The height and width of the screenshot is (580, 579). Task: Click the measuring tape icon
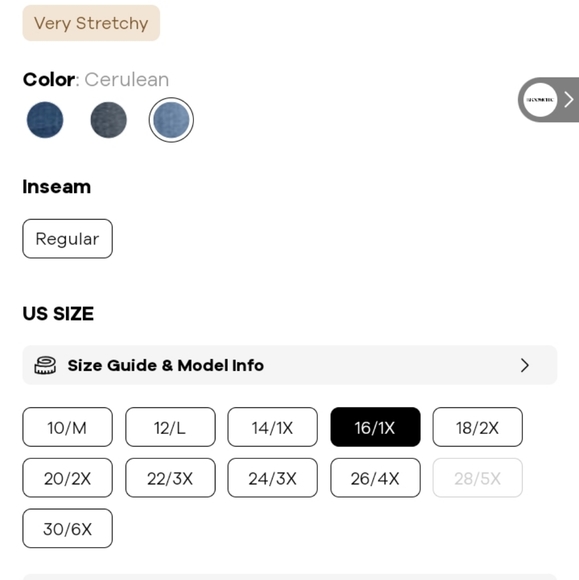[x=45, y=365]
